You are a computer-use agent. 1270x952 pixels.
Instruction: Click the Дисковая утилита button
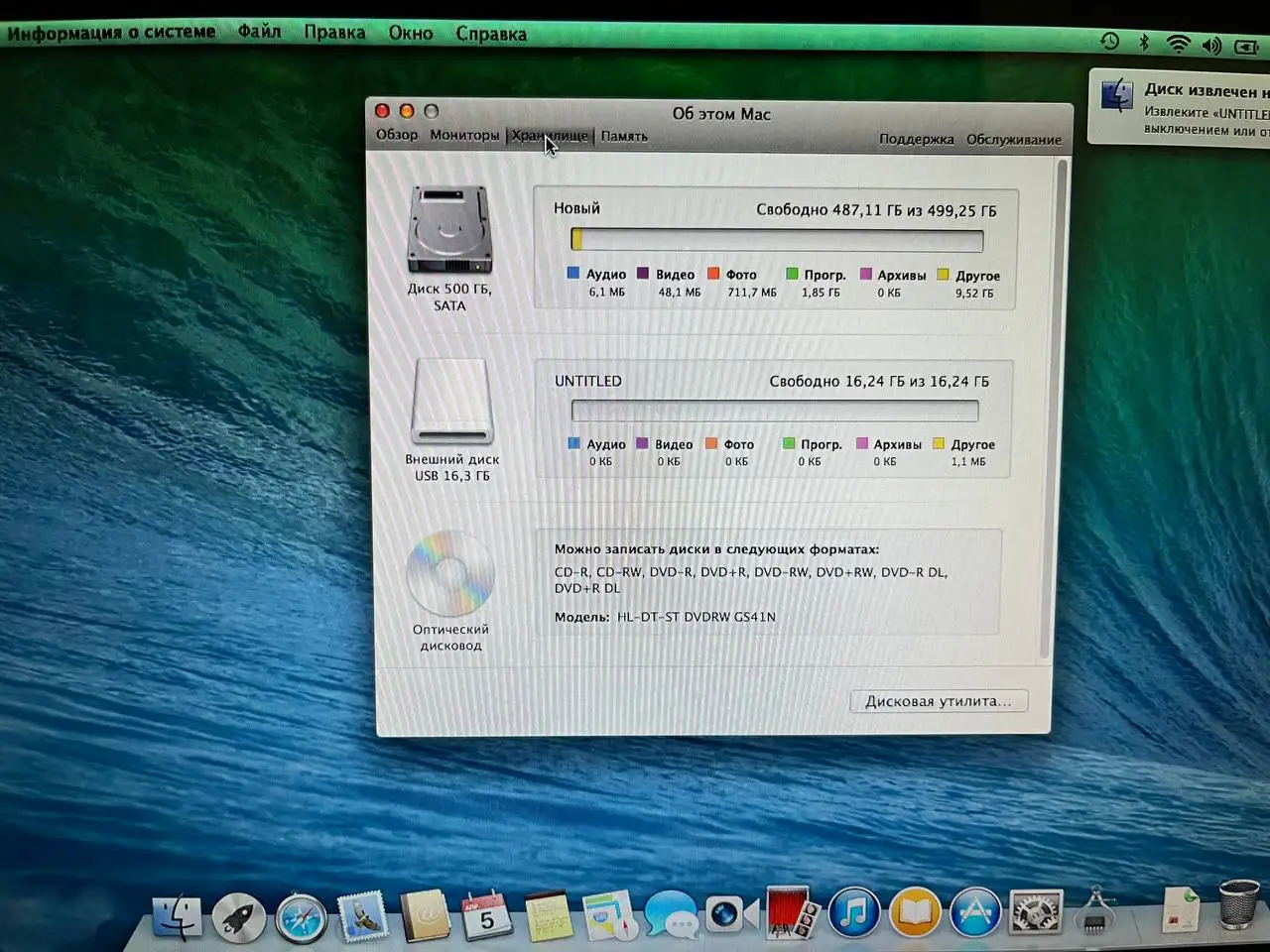click(938, 701)
